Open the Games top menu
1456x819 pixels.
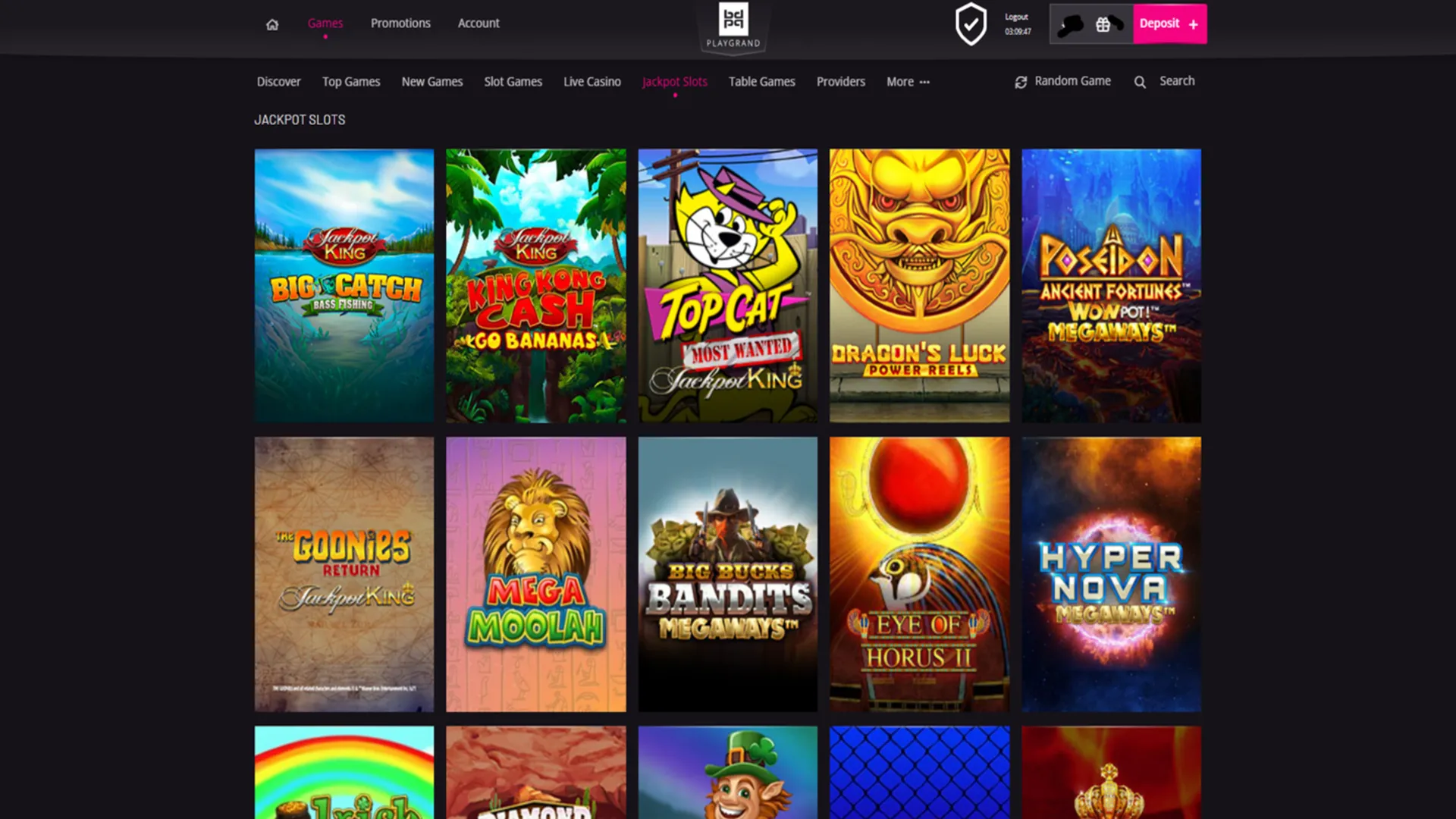point(325,24)
